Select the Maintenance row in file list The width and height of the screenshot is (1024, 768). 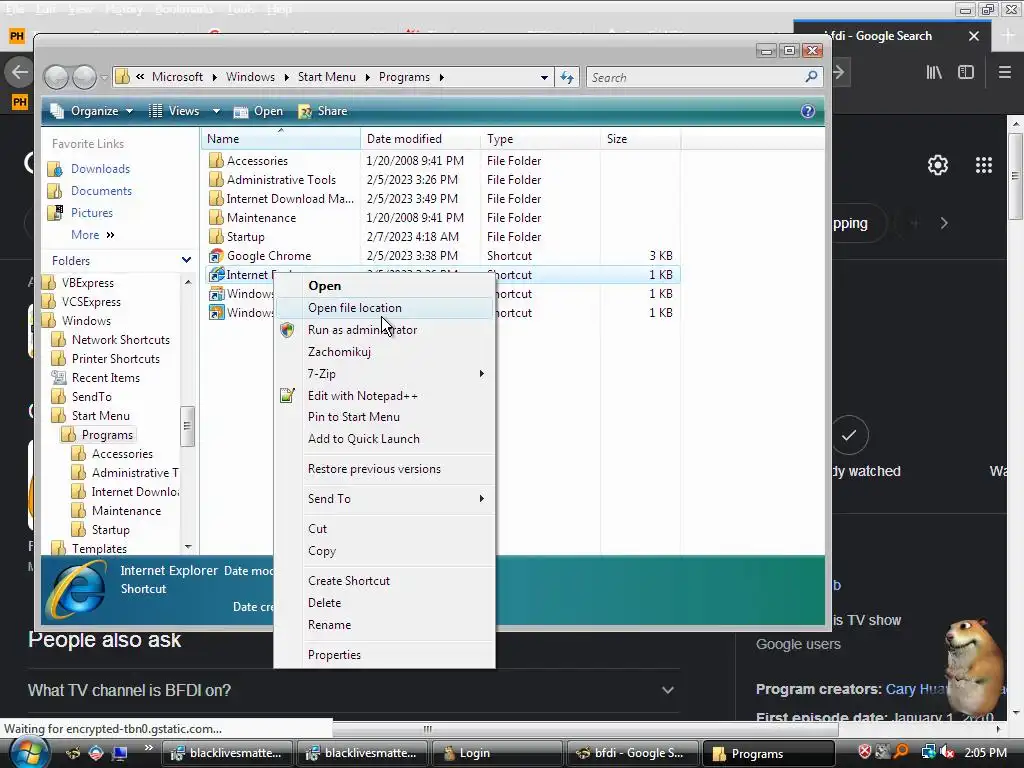point(443,217)
